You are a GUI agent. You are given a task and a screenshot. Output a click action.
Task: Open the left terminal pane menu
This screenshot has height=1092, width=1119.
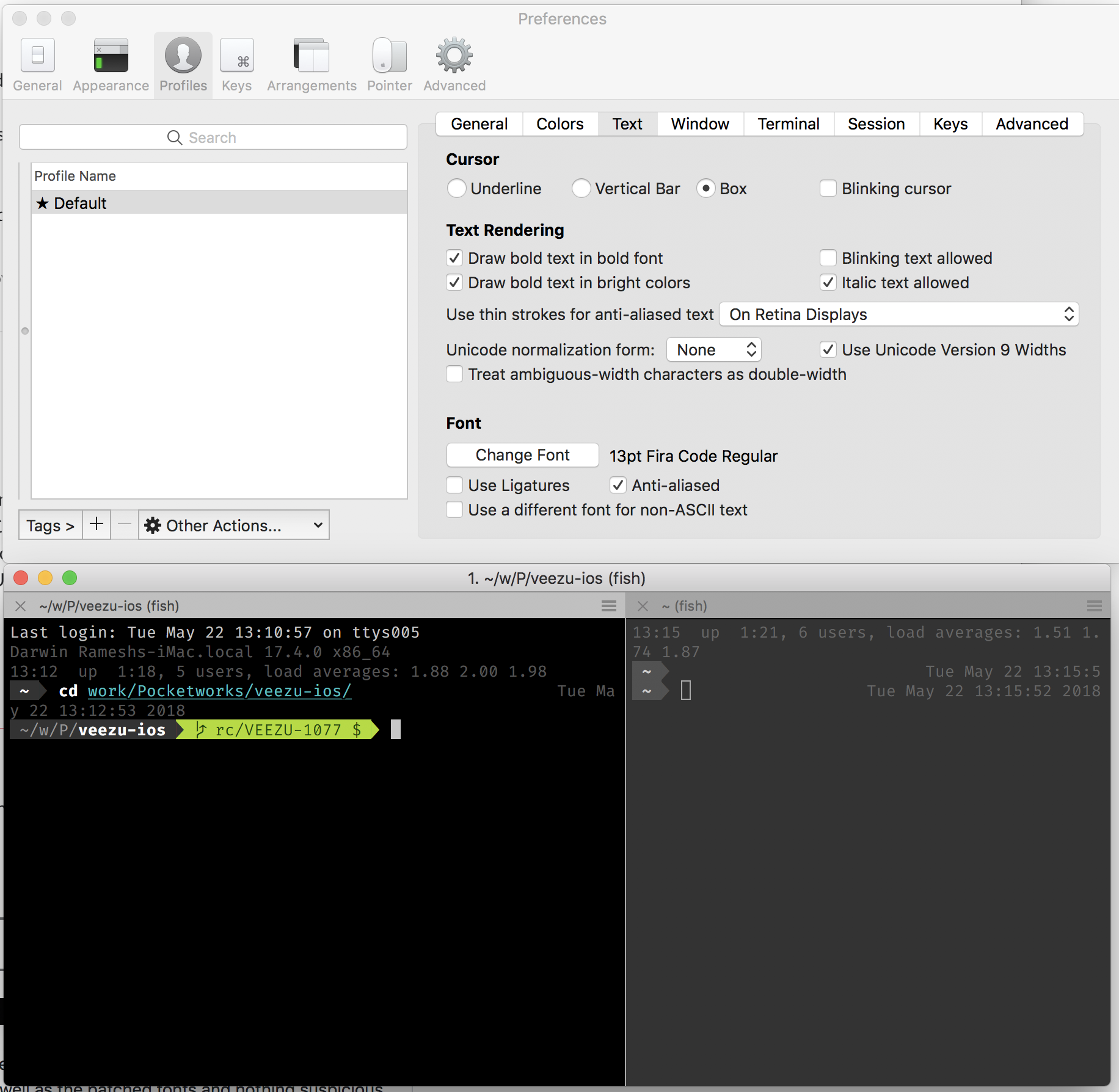pyautogui.click(x=608, y=606)
